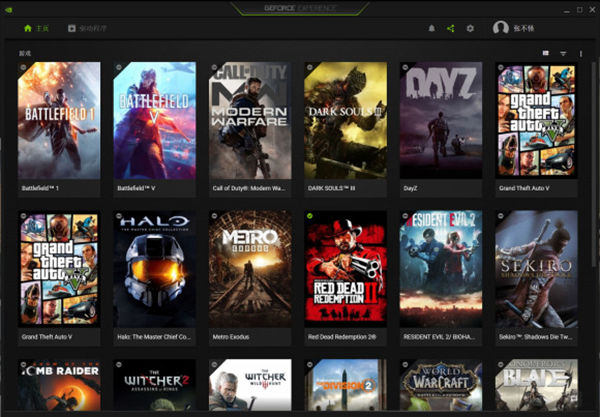The height and width of the screenshot is (417, 600).
Task: Select the Battlefield V cover art
Action: 155,121
